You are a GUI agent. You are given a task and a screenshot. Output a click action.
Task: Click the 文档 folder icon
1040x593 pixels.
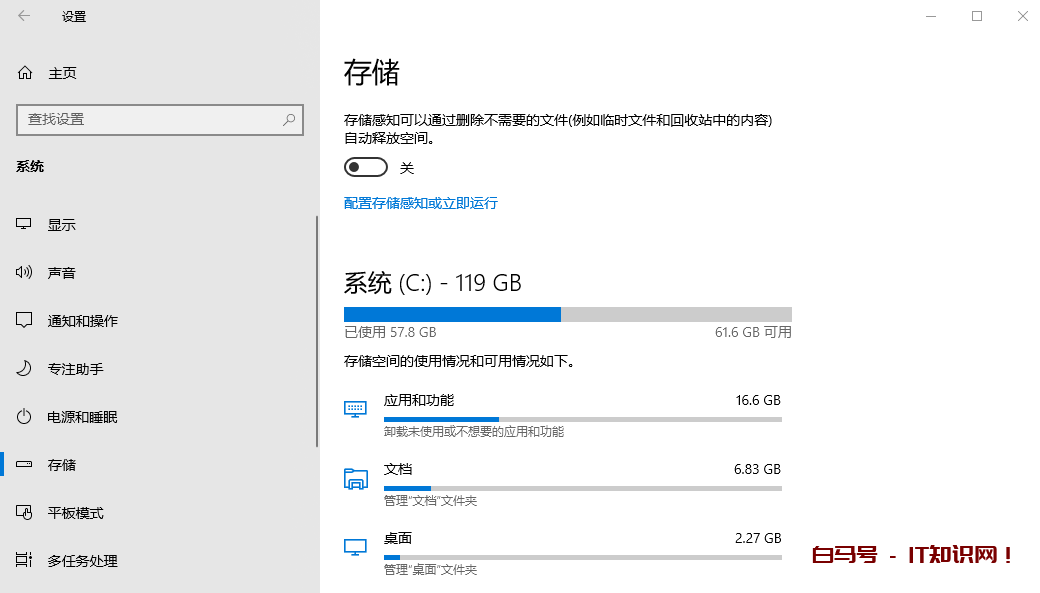coord(355,478)
